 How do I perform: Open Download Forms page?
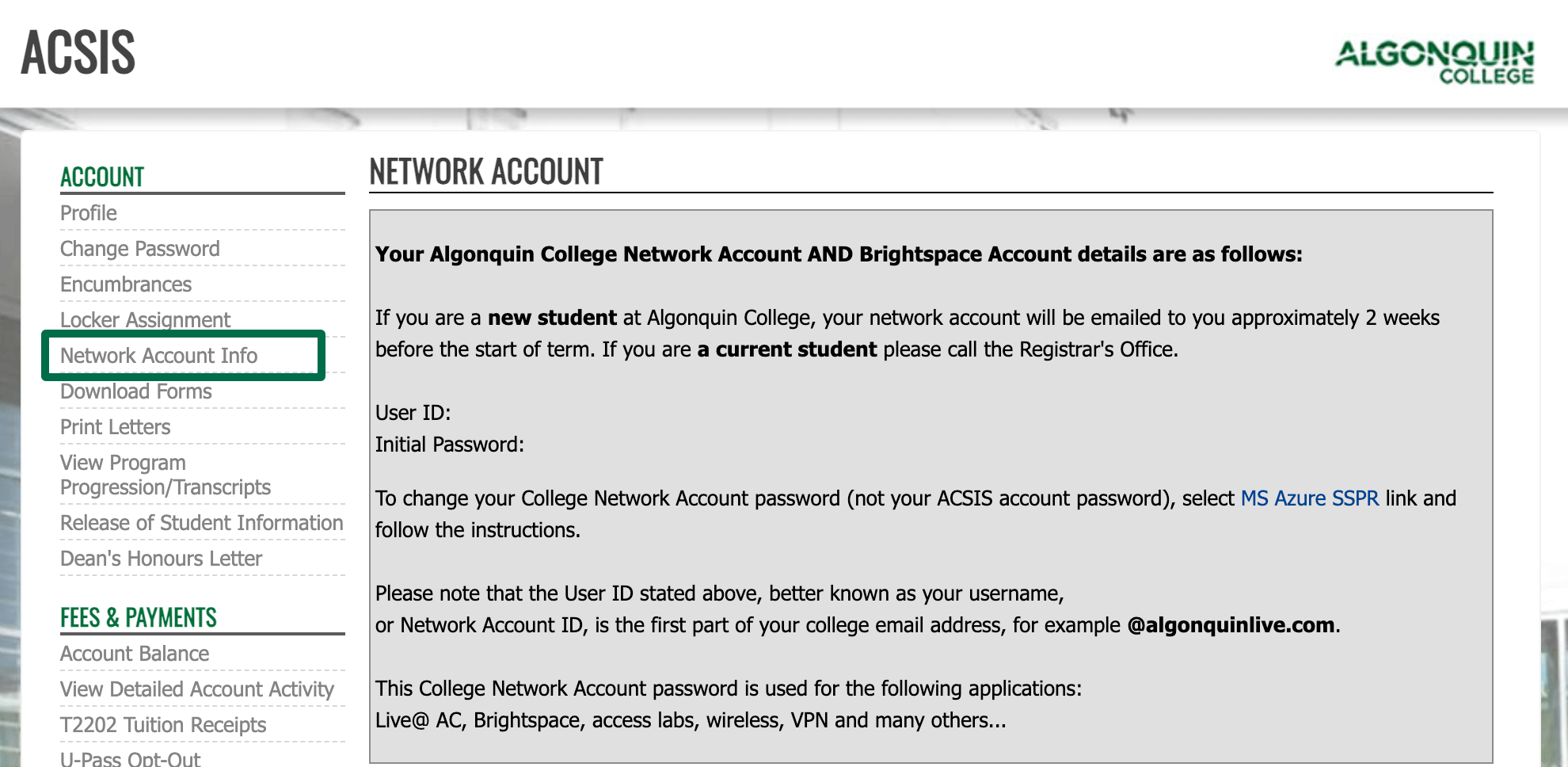pyautogui.click(x=136, y=391)
